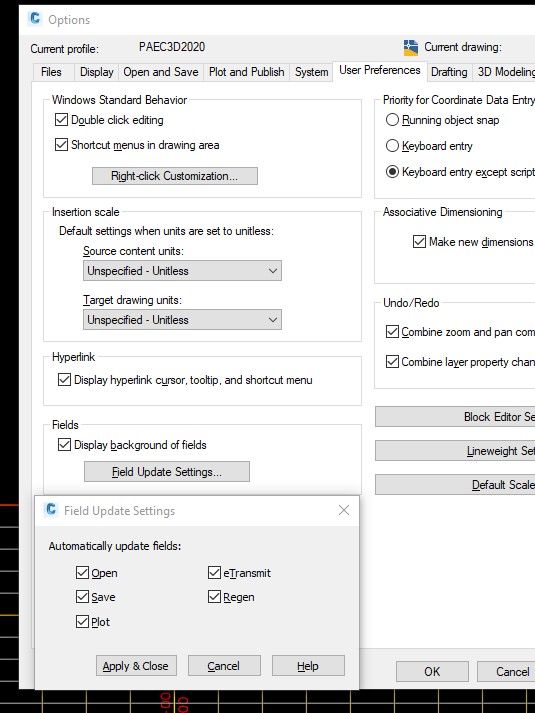Viewport: 535px width, 713px height.
Task: Open the Plot and Publish tab
Action: coord(246,72)
